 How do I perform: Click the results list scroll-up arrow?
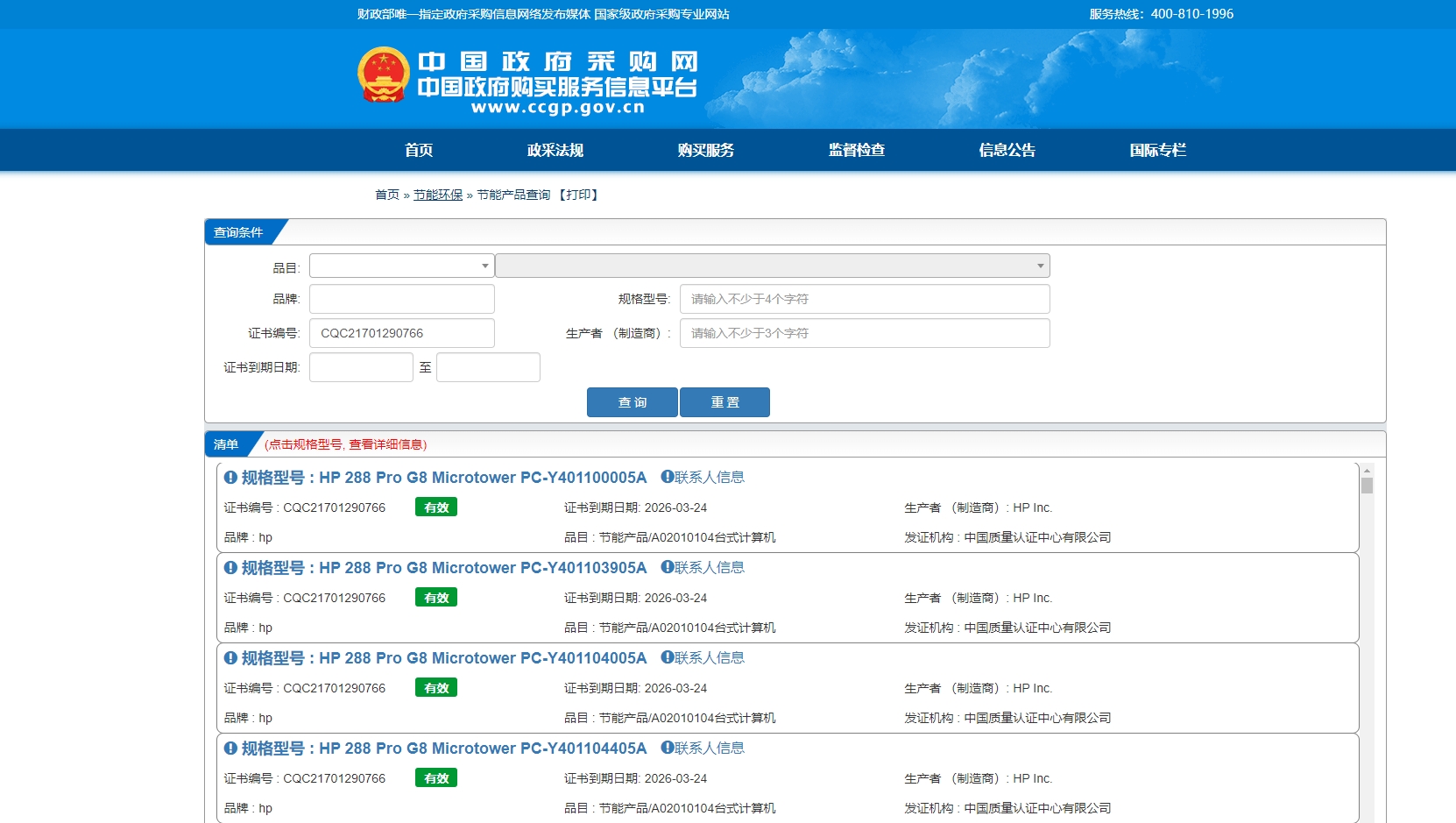point(1367,471)
